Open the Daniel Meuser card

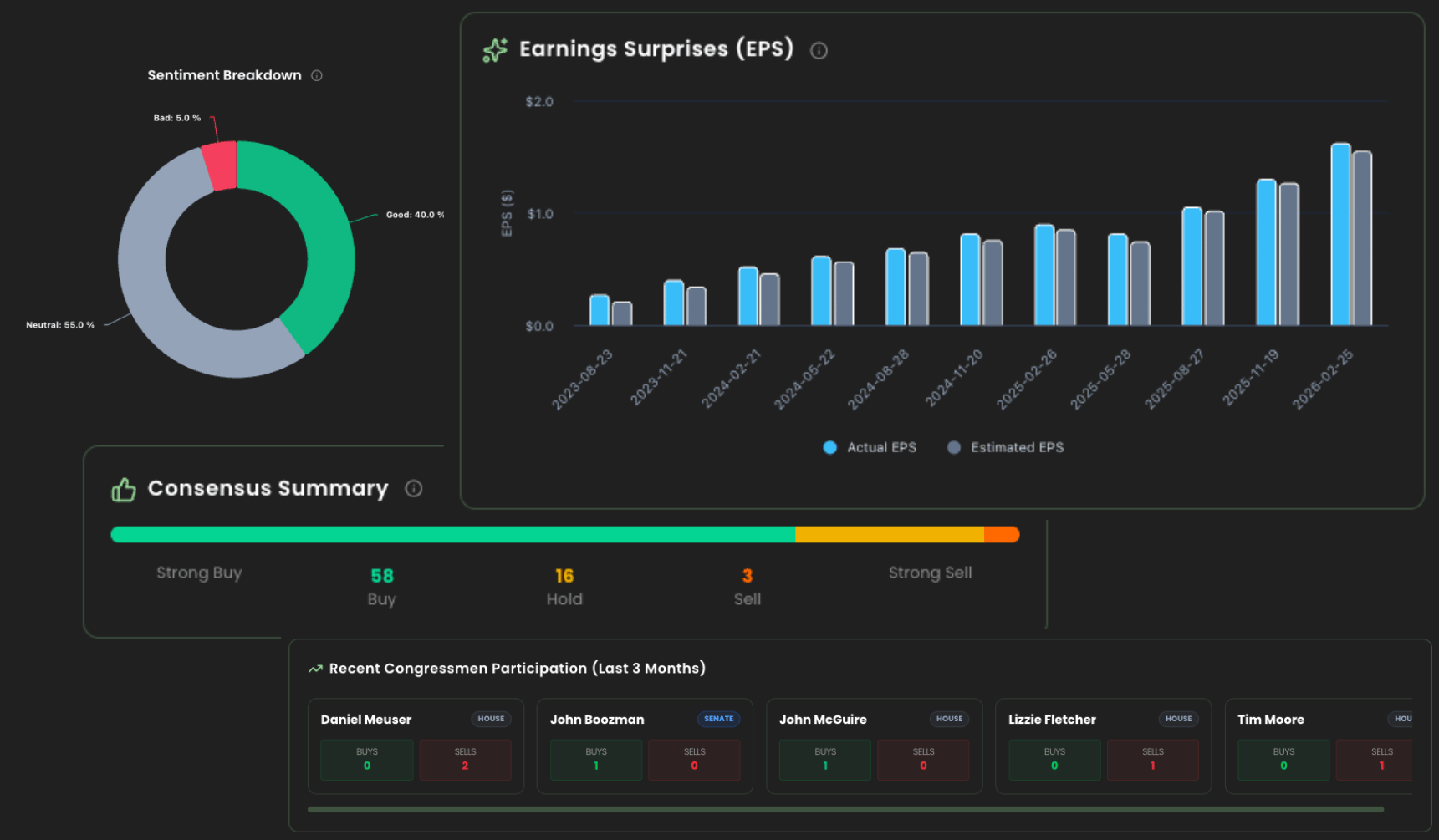[x=416, y=746]
